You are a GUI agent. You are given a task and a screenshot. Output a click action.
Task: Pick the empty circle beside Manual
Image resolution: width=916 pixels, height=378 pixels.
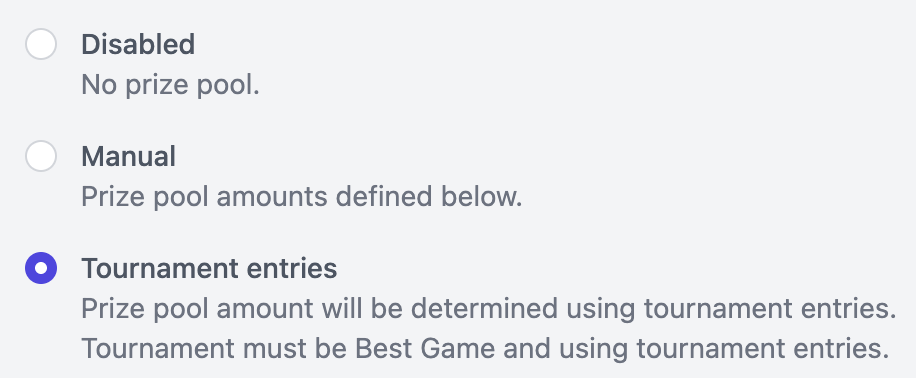click(x=41, y=156)
